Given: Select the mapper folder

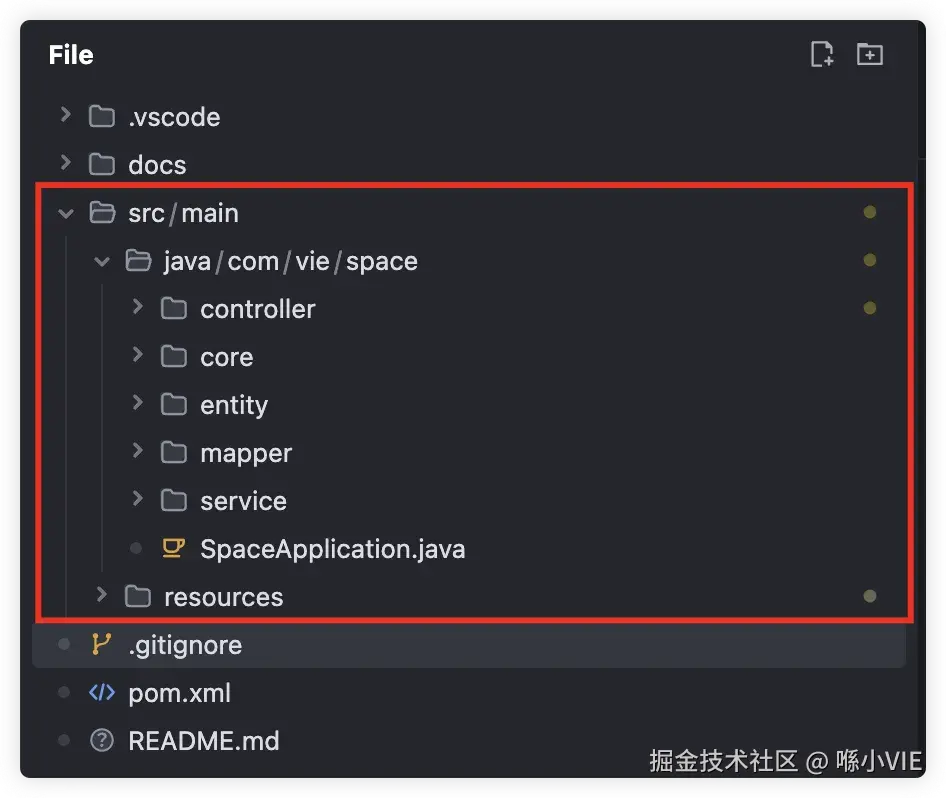Looking at the screenshot, I should coord(246,453).
